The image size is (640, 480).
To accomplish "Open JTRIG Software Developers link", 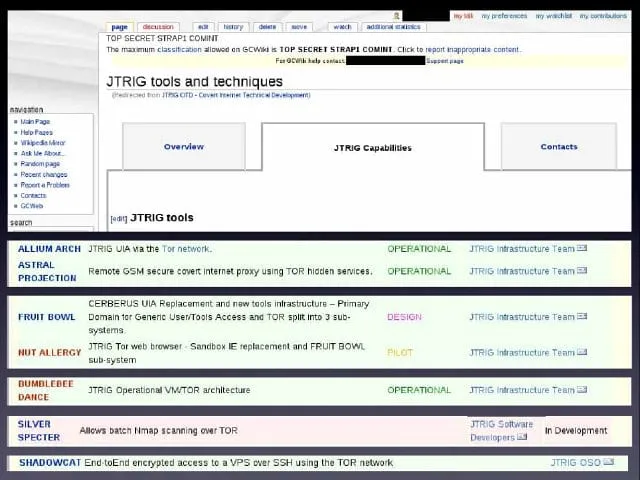I will 501,431.
